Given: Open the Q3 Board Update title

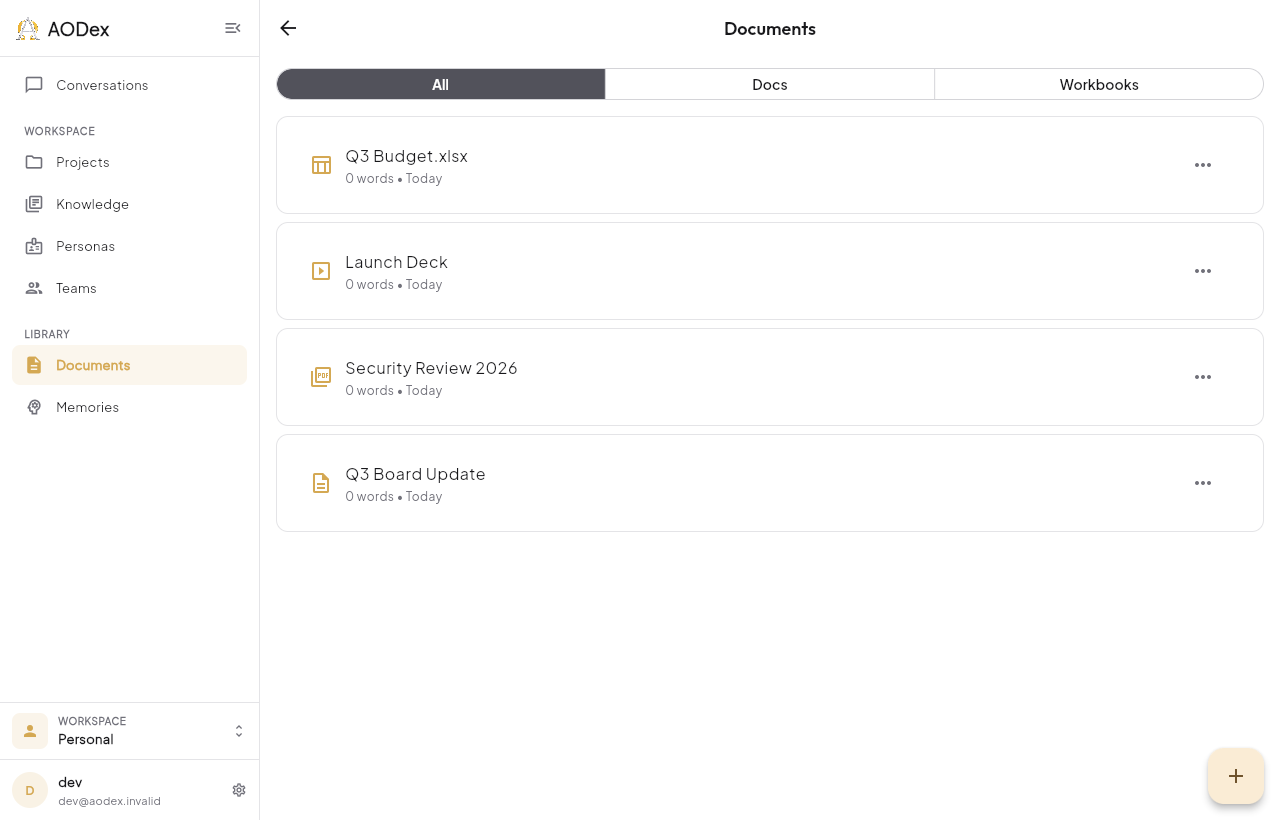Looking at the screenshot, I should [415, 474].
